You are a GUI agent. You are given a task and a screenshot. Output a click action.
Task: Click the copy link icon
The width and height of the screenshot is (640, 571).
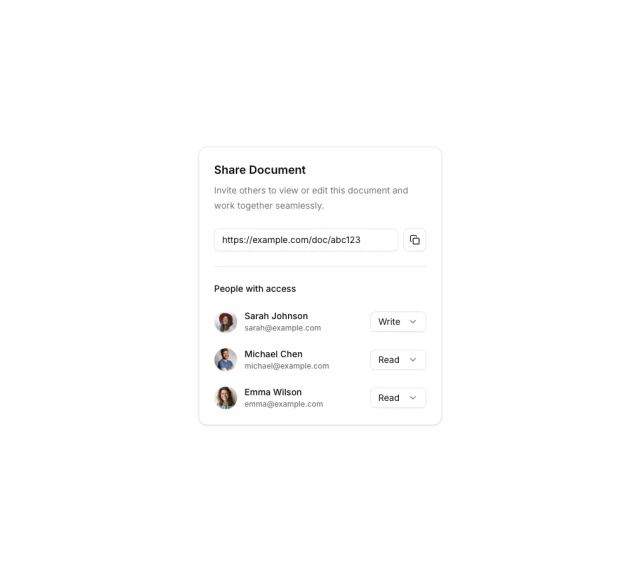(x=415, y=240)
